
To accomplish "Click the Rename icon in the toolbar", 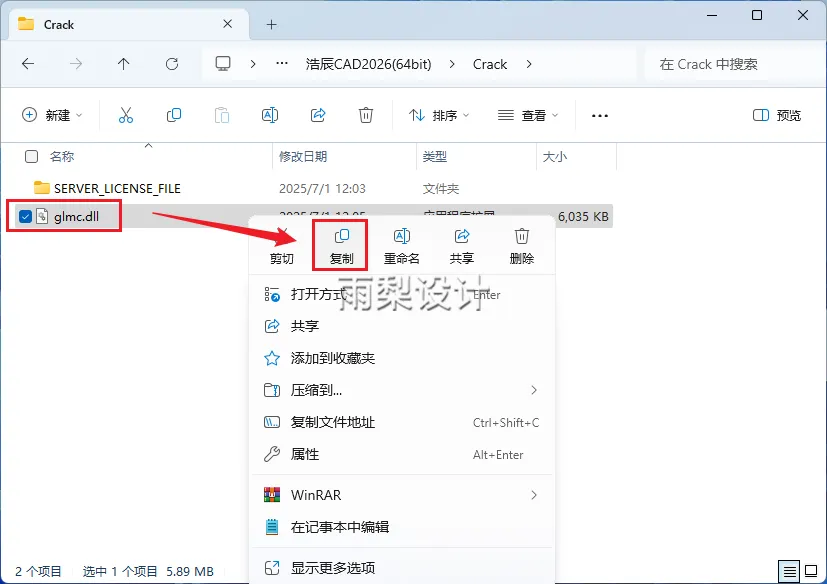I will [270, 115].
